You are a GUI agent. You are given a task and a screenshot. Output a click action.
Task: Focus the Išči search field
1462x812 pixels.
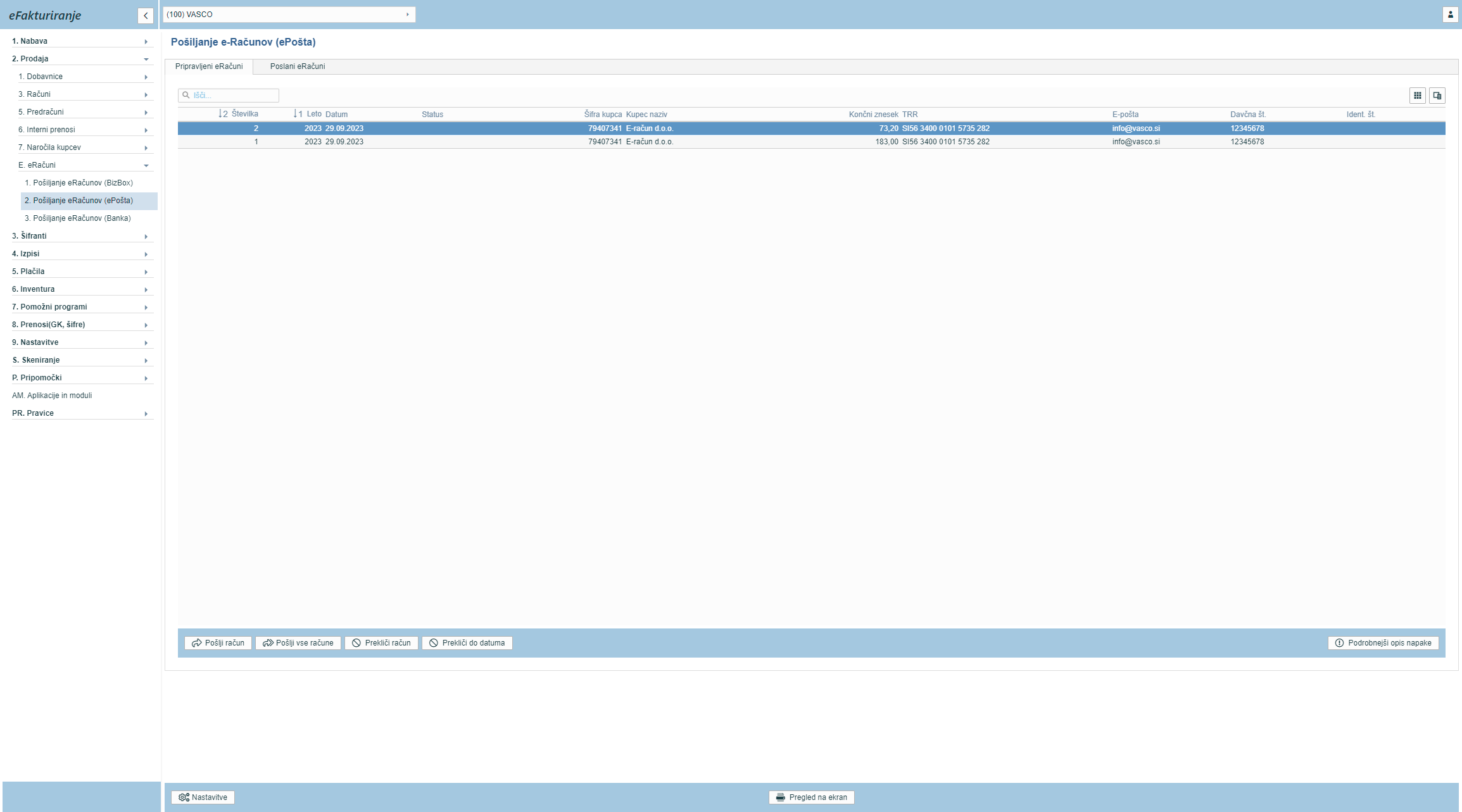point(229,96)
